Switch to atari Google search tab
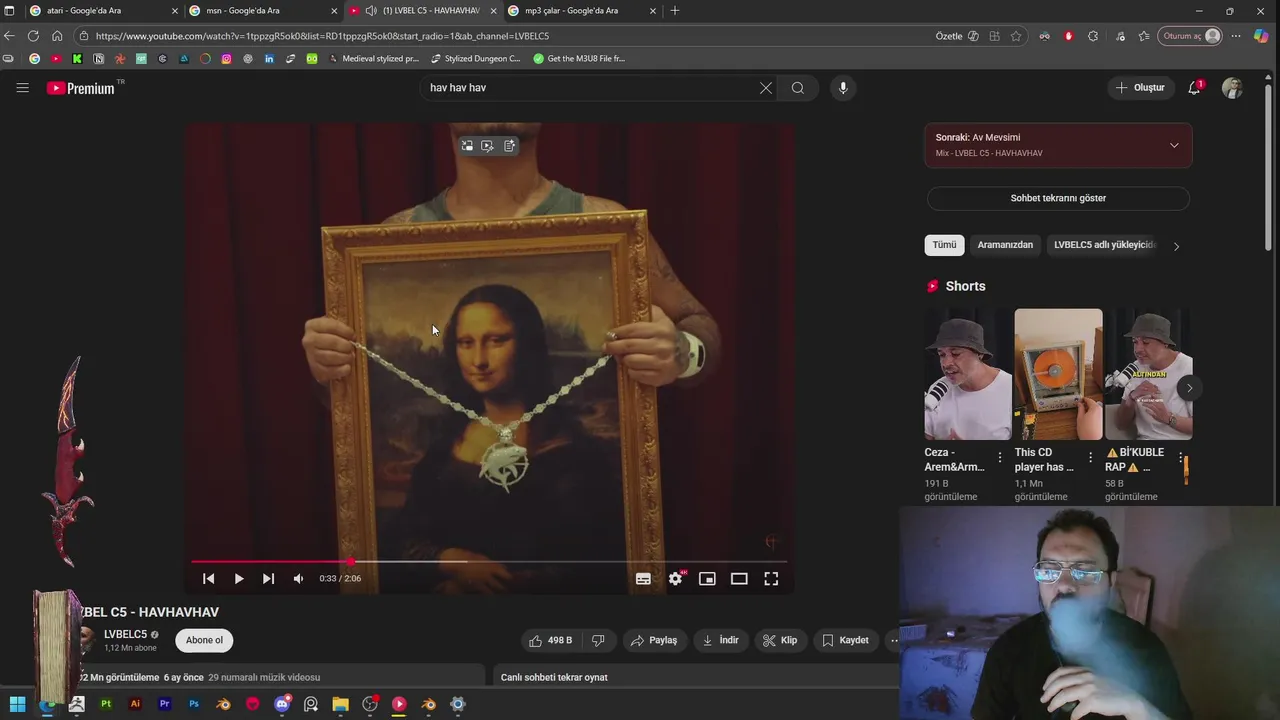The height and width of the screenshot is (720, 1280). [104, 11]
